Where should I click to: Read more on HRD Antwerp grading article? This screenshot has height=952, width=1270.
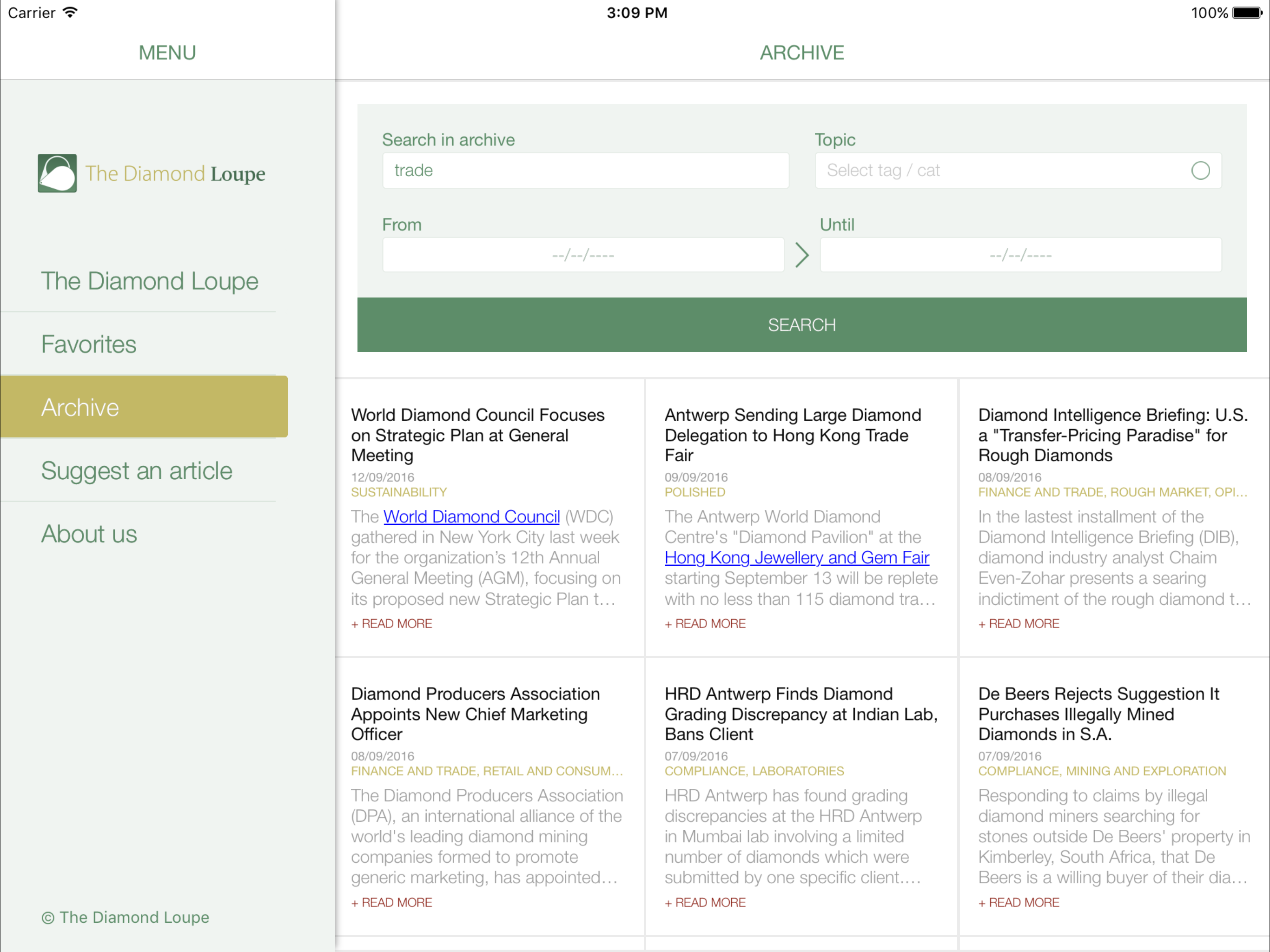705,903
